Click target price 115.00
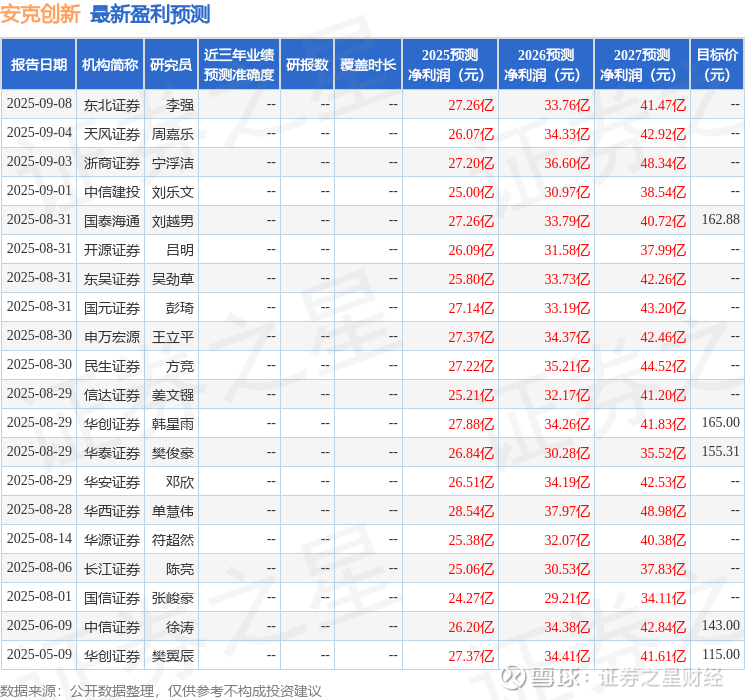 (x=721, y=654)
